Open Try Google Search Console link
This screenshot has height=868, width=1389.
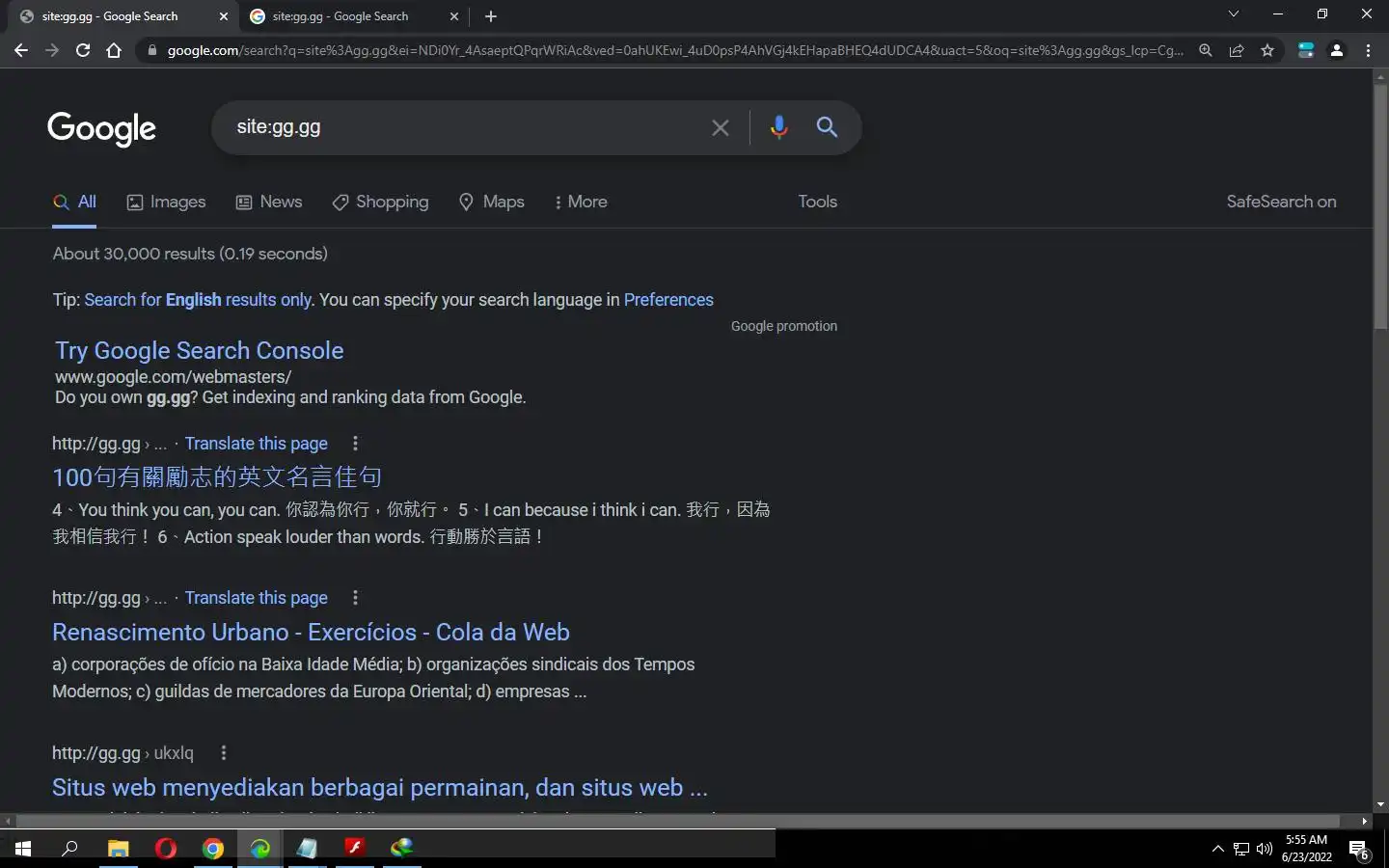(x=199, y=351)
